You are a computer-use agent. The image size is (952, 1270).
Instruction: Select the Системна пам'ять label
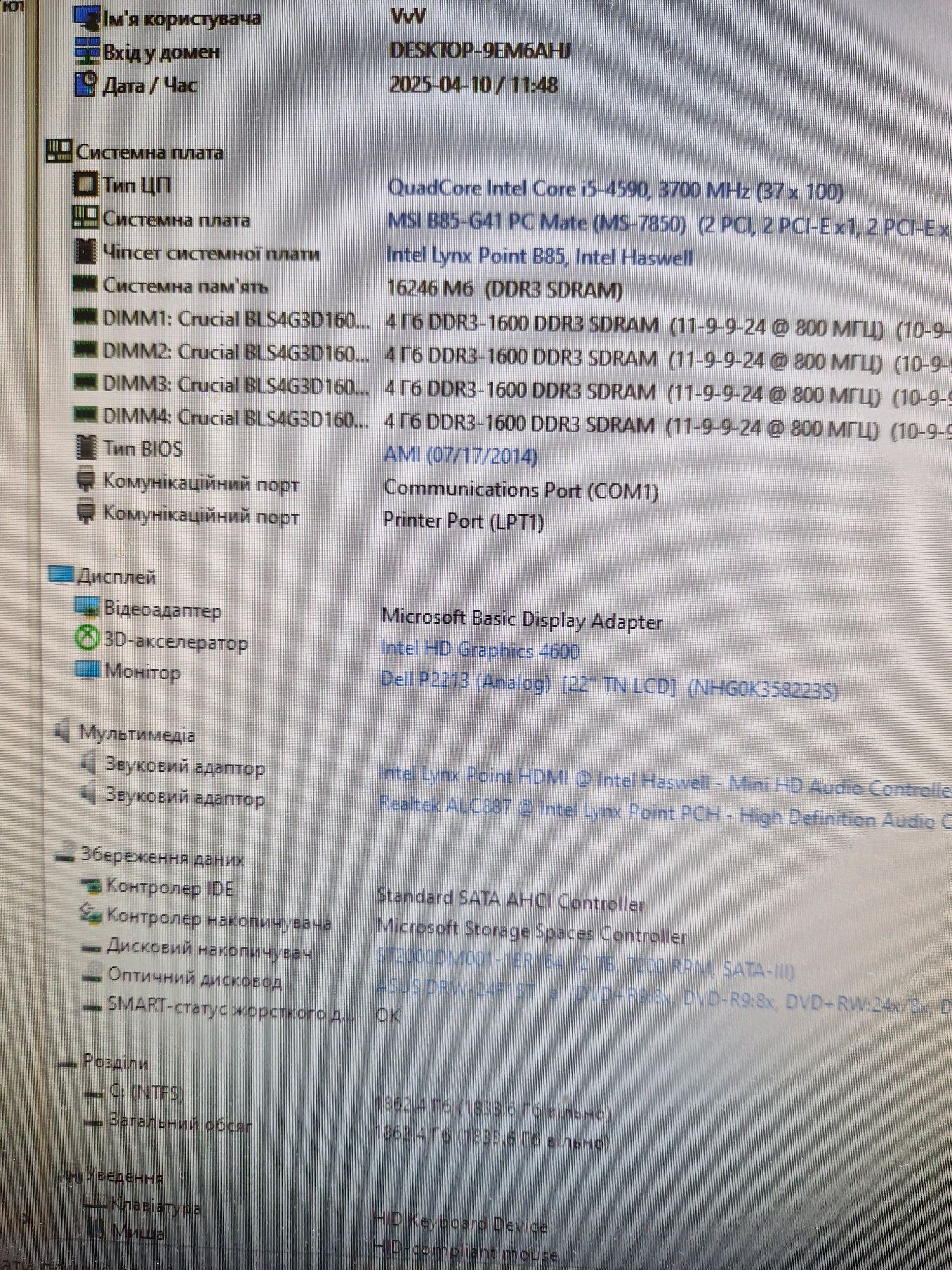coord(185,286)
